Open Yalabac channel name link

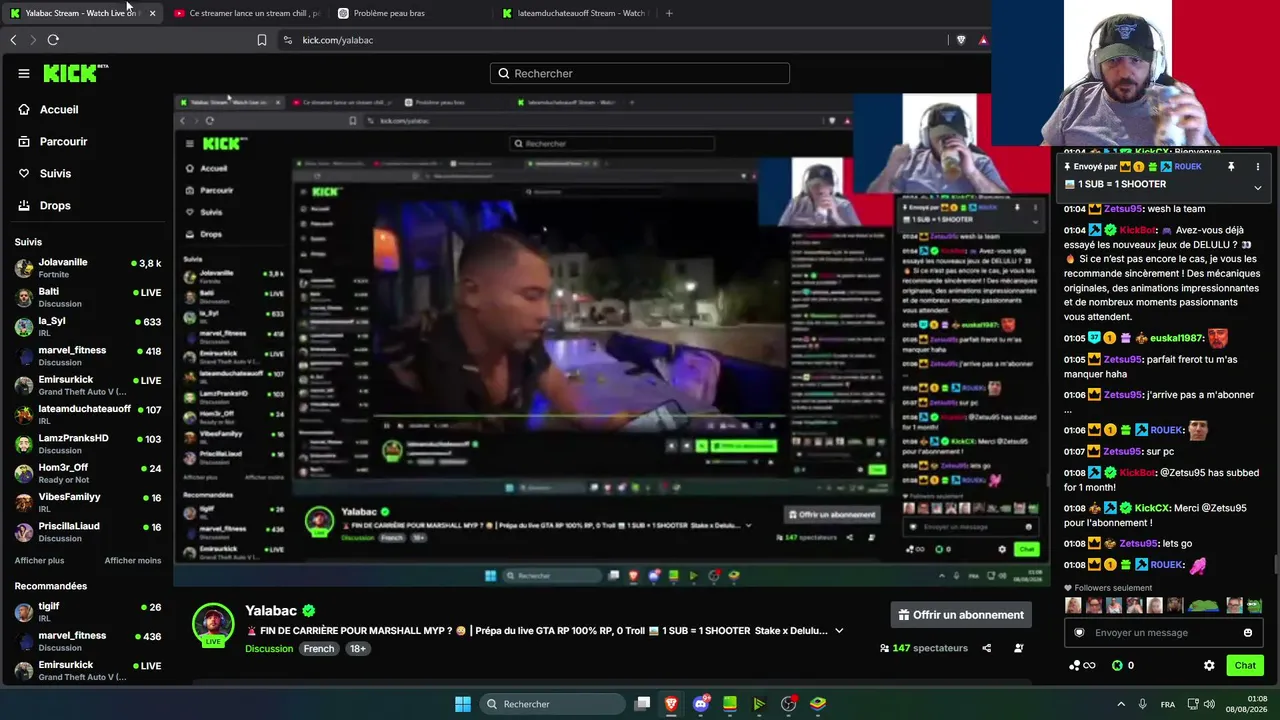pyautogui.click(x=271, y=610)
